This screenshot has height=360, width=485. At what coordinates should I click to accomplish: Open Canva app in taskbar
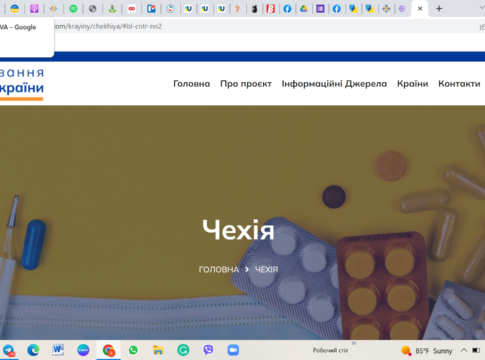pyautogui.click(x=83, y=350)
